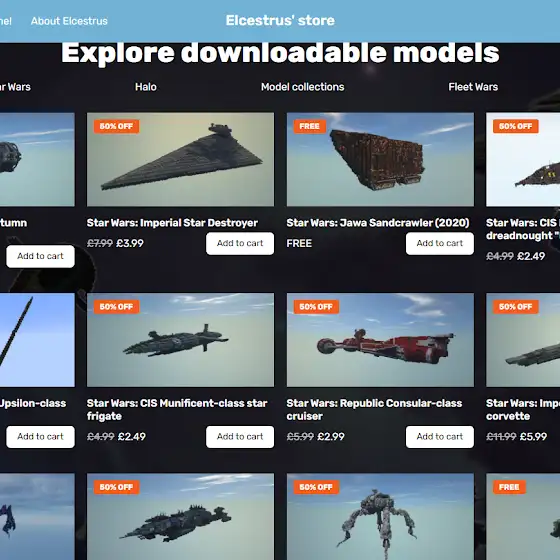Add Jawa Sandcrawler (2020) to cart

click(440, 243)
